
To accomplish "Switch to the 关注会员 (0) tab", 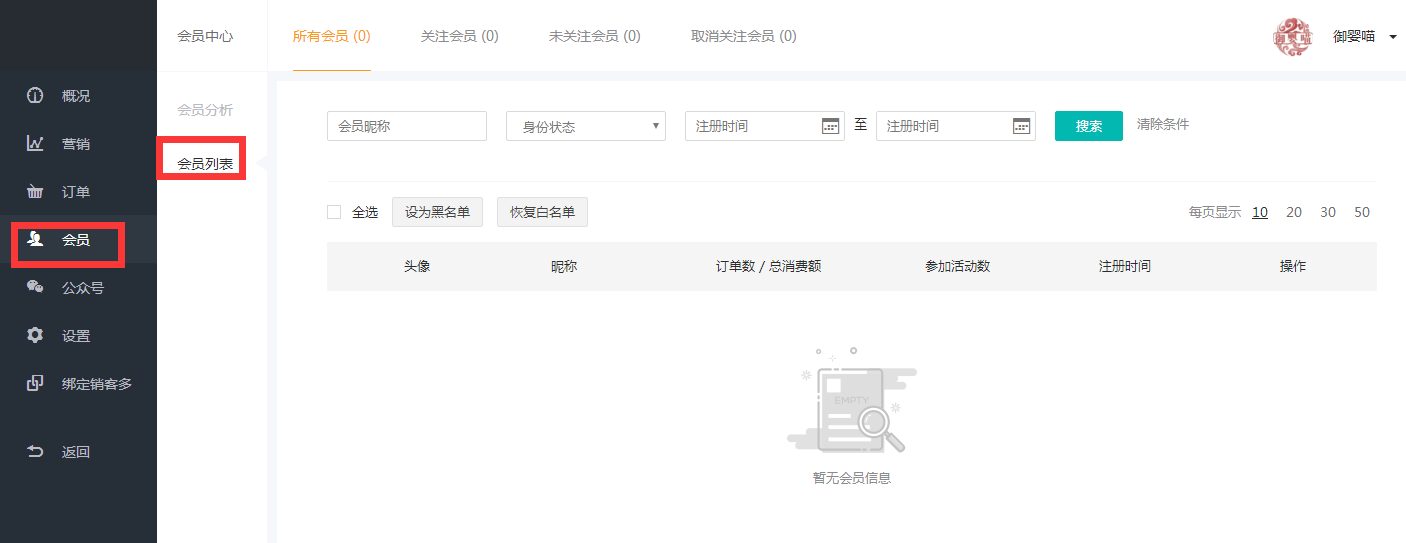I will [459, 36].
